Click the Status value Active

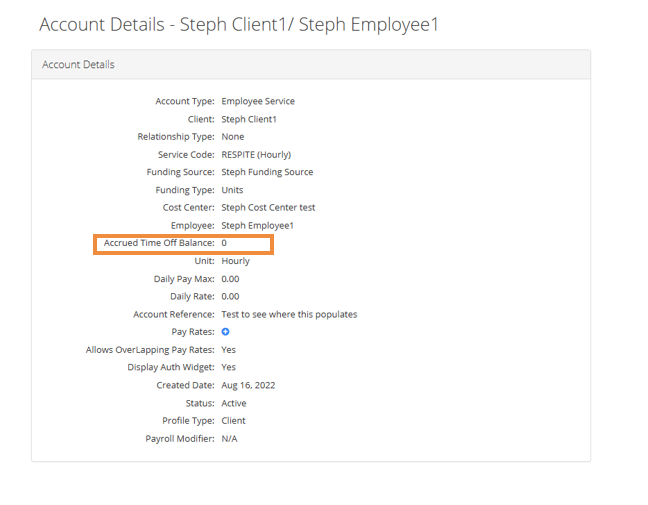coord(234,403)
